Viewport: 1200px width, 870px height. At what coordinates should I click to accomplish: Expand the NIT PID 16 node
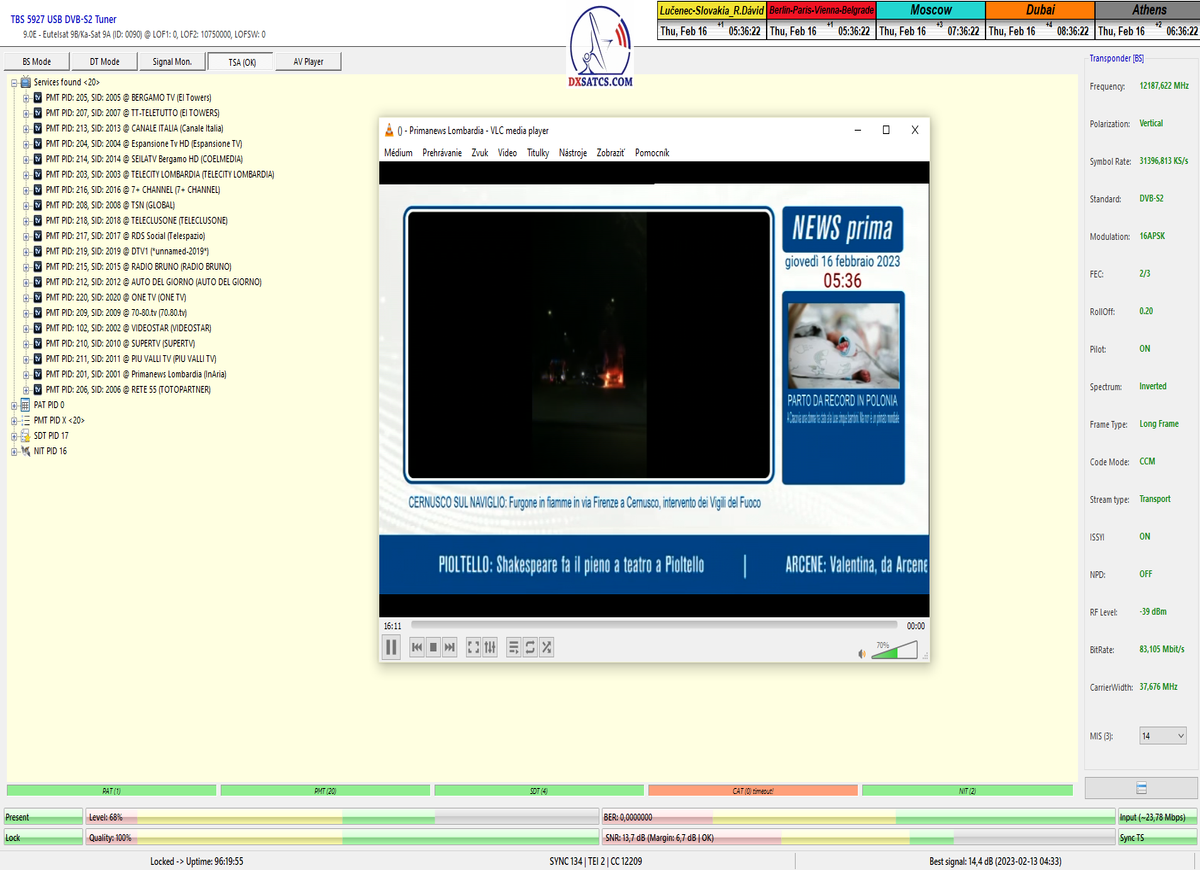[x=14, y=451]
